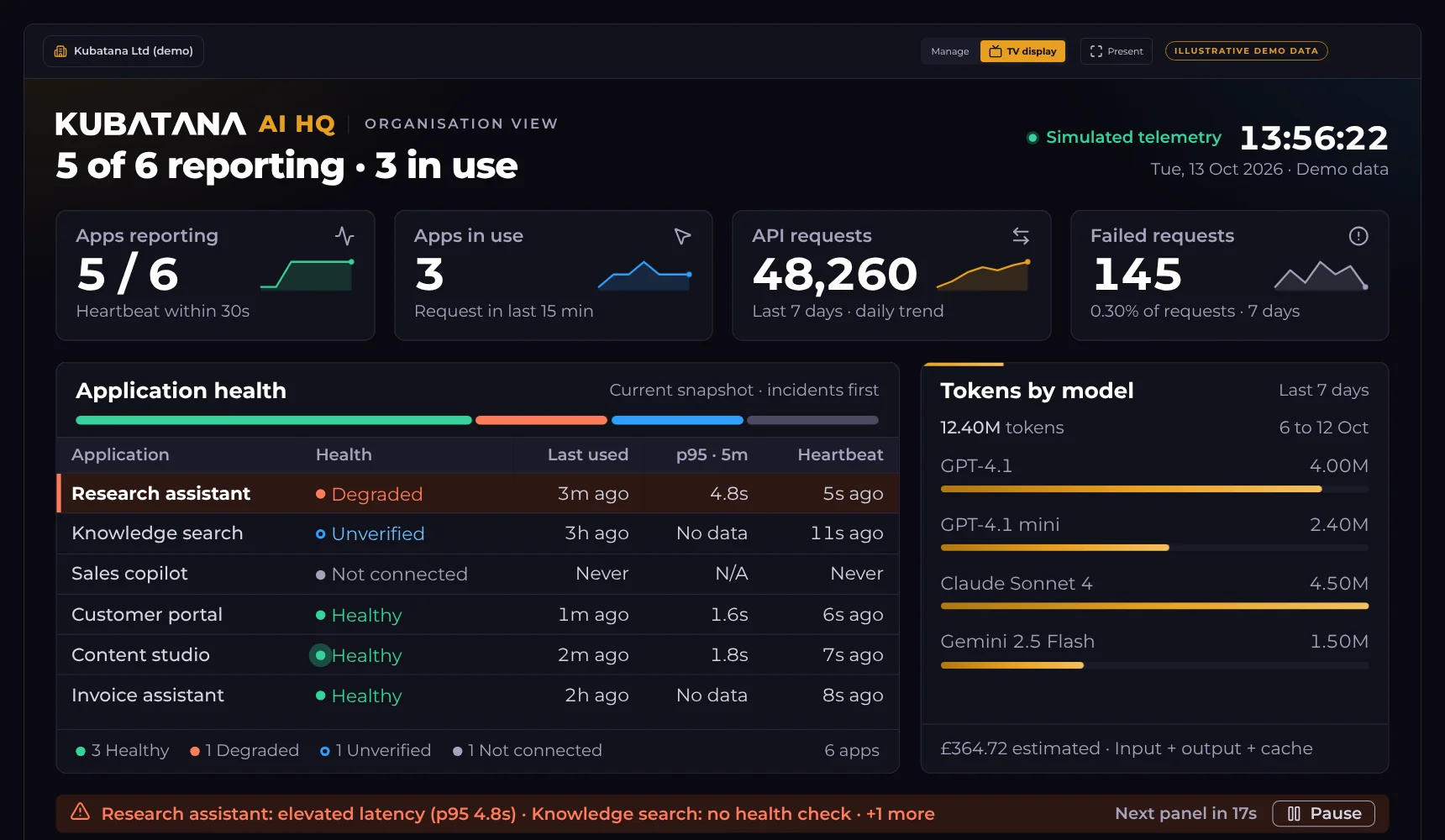Click the 145 failed requests value
Image resolution: width=1445 pixels, height=840 pixels.
[x=1138, y=275]
